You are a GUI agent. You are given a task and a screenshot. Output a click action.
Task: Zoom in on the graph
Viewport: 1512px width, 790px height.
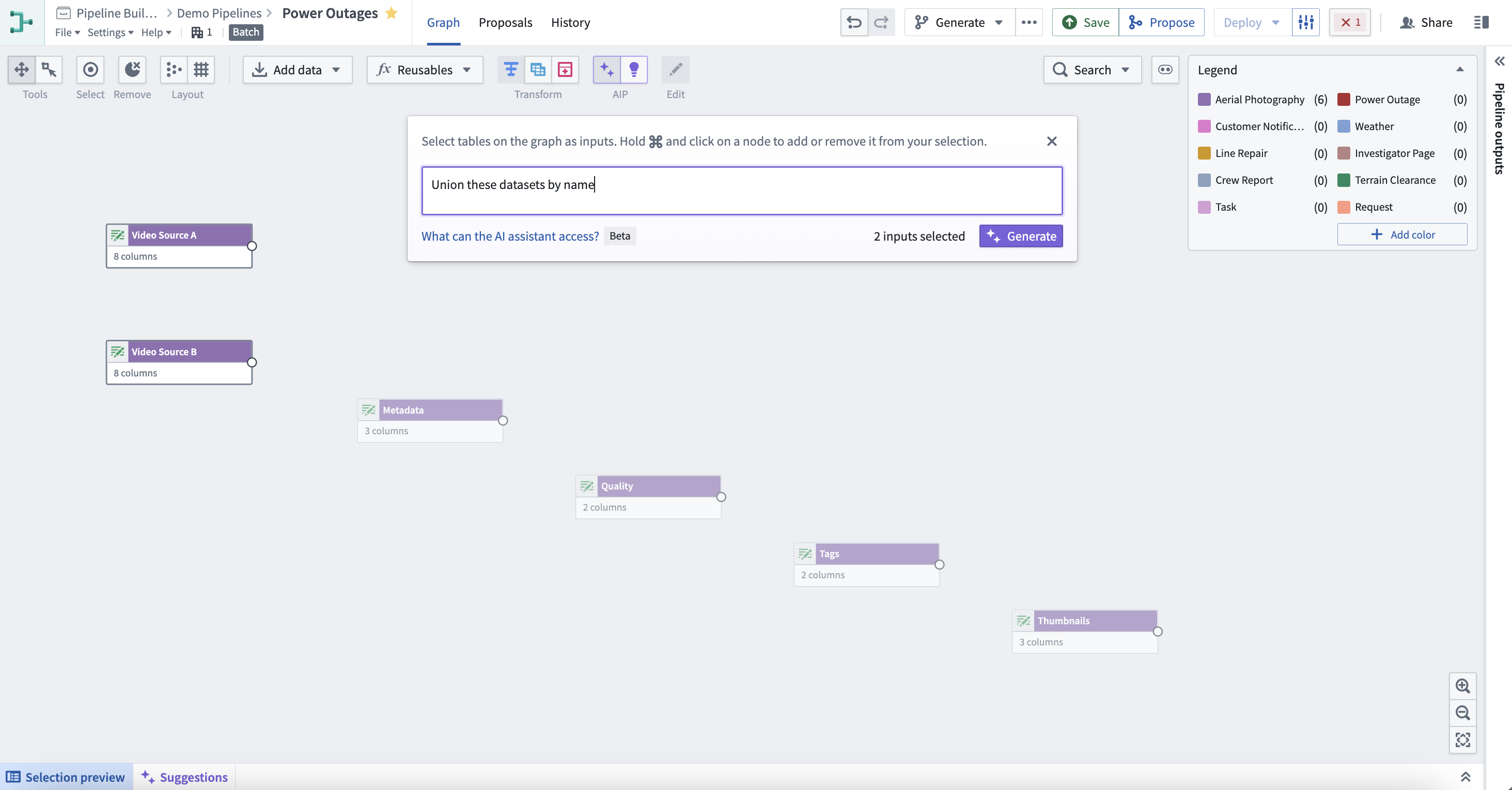coord(1463,686)
